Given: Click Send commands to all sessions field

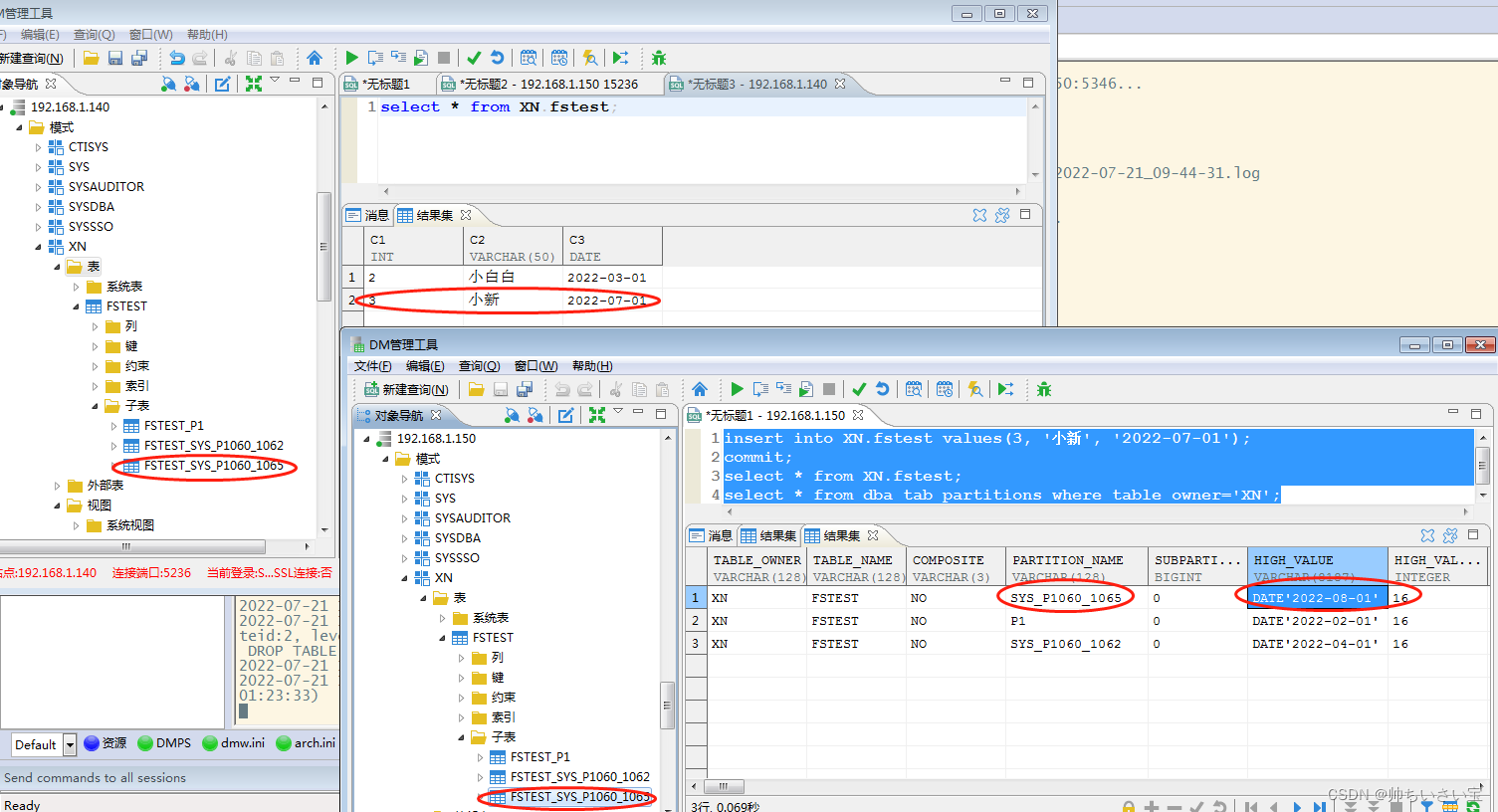Looking at the screenshot, I should click(169, 777).
